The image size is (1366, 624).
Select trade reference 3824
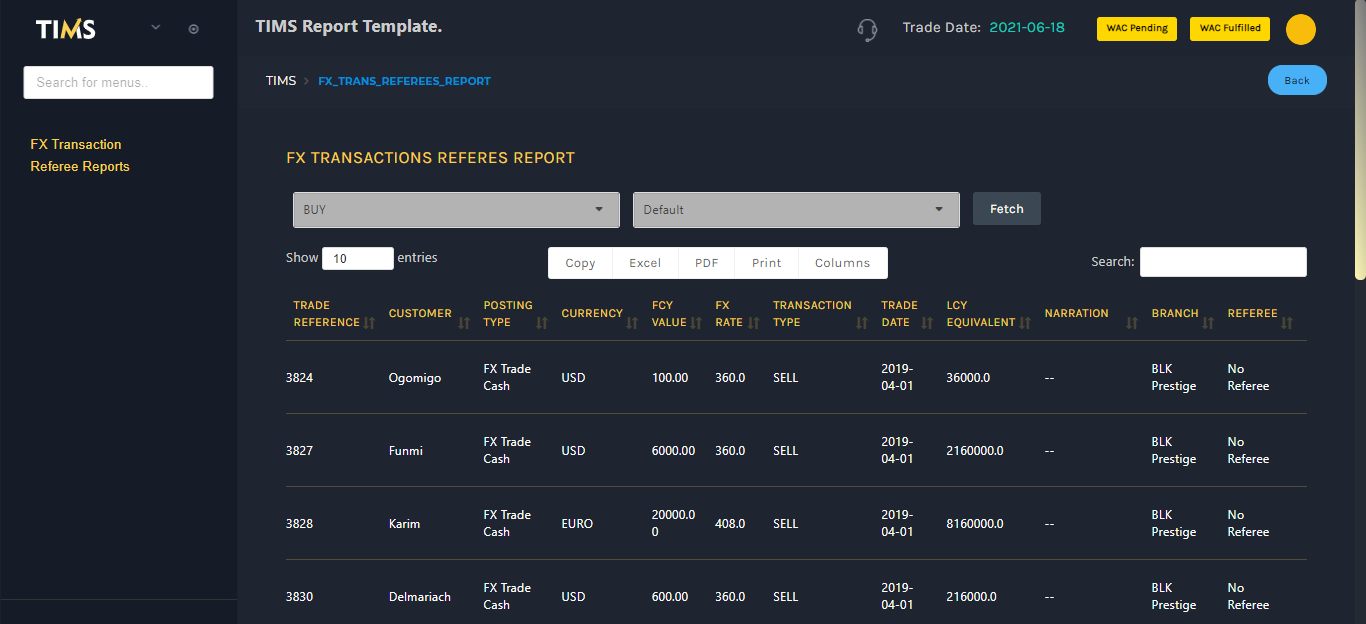(299, 378)
